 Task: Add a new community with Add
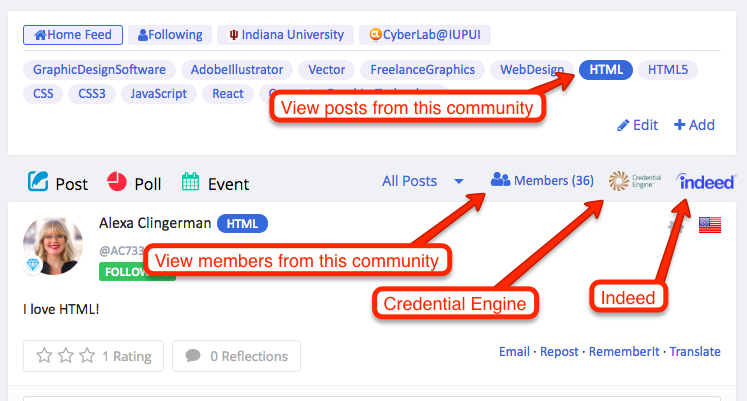[x=694, y=125]
